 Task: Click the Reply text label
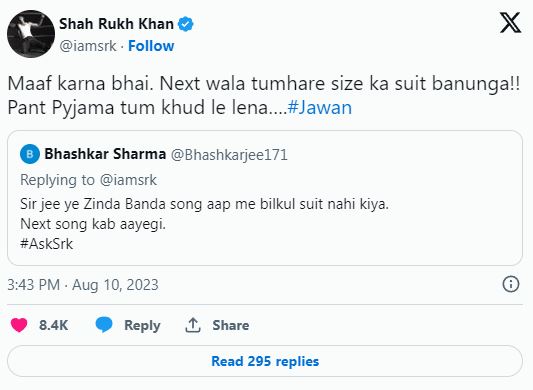(x=142, y=325)
